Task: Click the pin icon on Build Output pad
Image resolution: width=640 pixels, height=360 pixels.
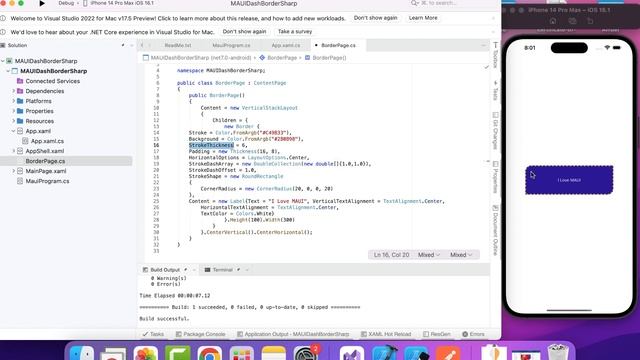Action: [186, 270]
